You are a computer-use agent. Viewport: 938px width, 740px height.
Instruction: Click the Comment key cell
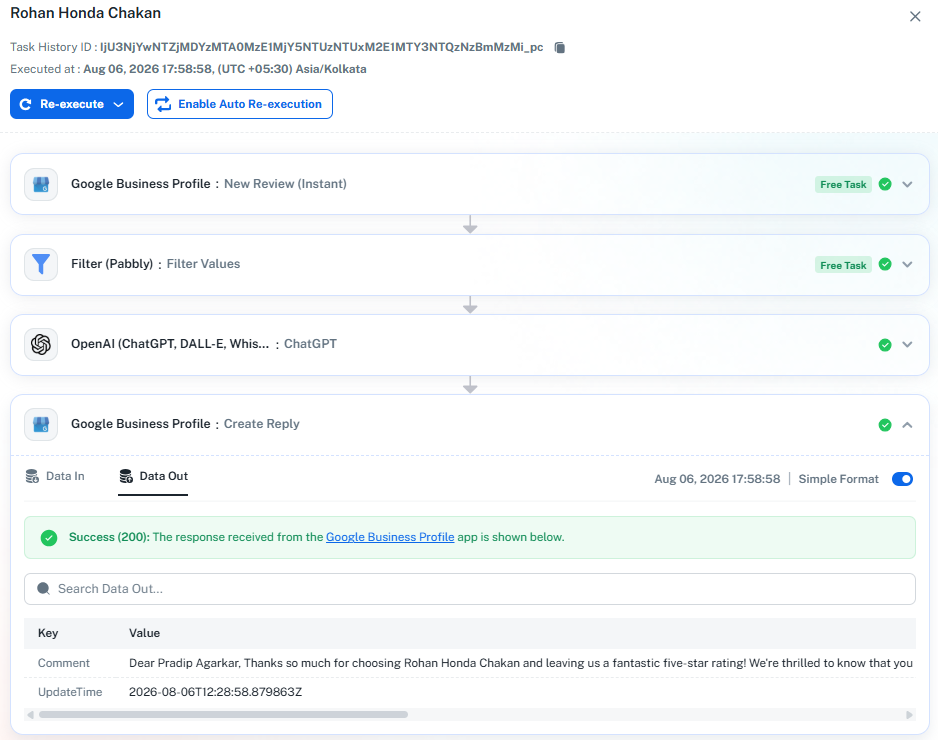[63, 663]
